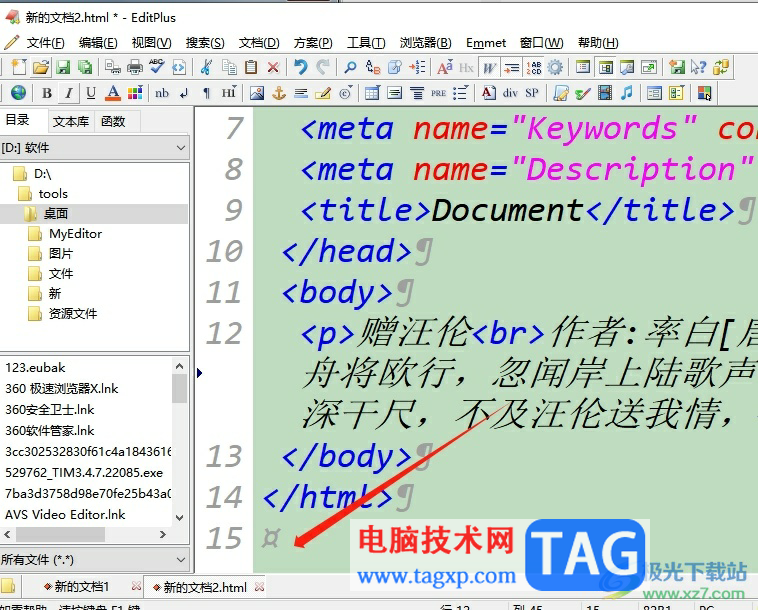Toggle underline formatting
The width and height of the screenshot is (758, 610).
[x=91, y=92]
